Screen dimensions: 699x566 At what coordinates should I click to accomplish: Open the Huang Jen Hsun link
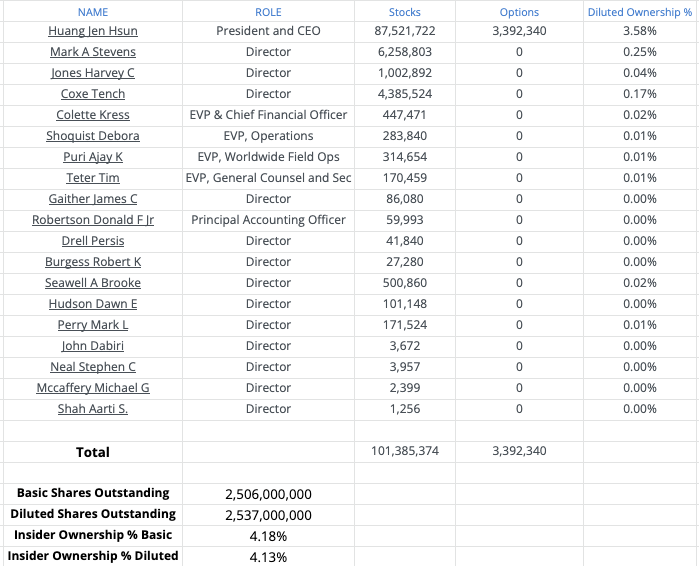pyautogui.click(x=93, y=31)
